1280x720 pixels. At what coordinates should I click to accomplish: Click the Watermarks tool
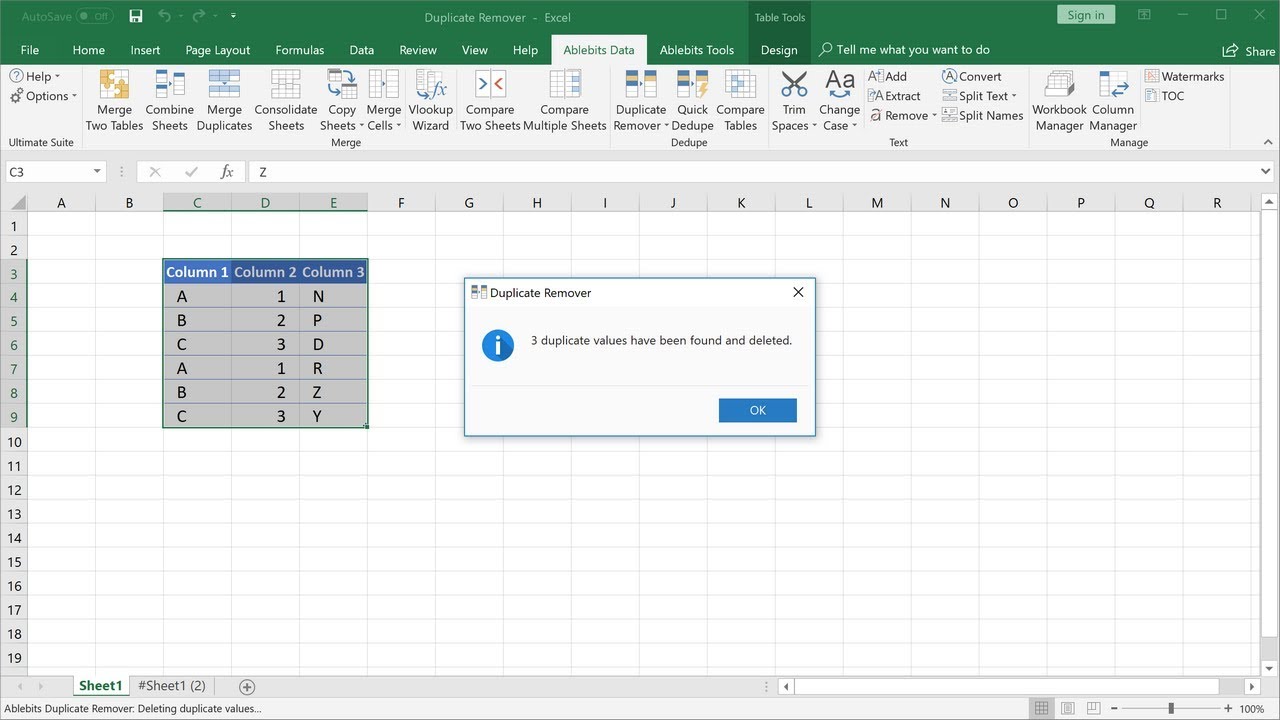coord(1185,76)
